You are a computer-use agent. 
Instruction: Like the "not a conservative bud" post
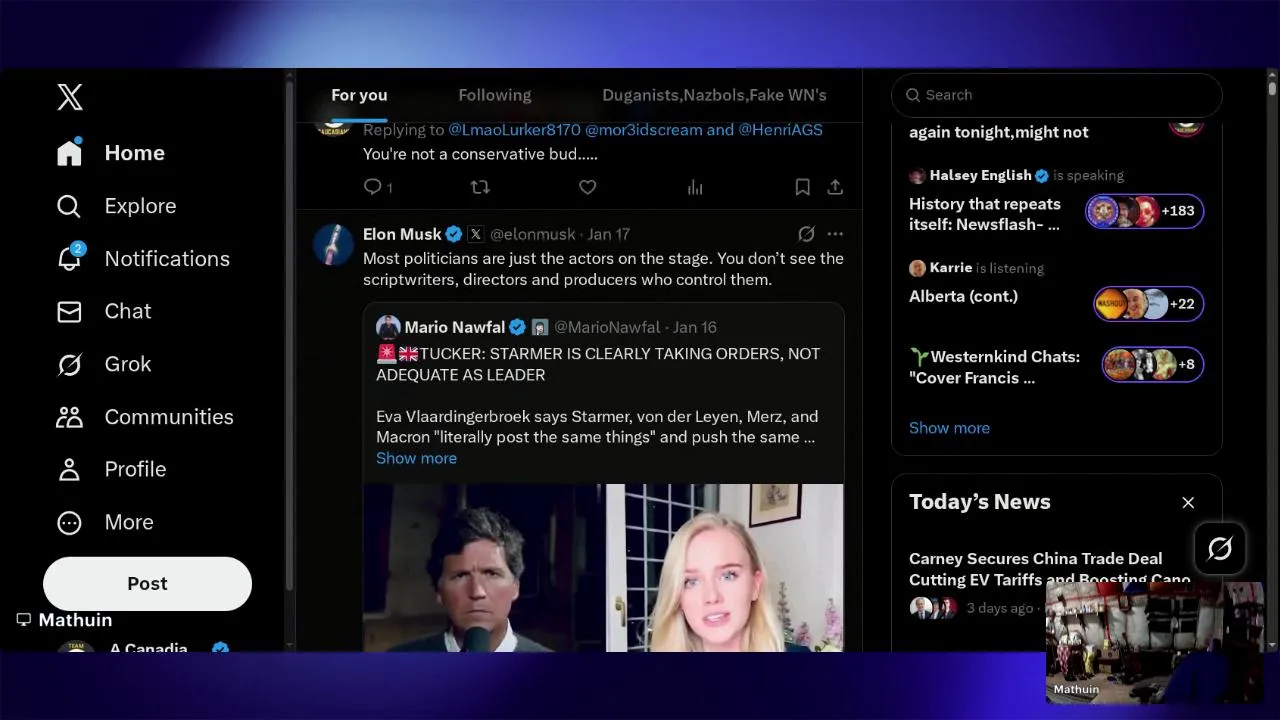tap(588, 187)
